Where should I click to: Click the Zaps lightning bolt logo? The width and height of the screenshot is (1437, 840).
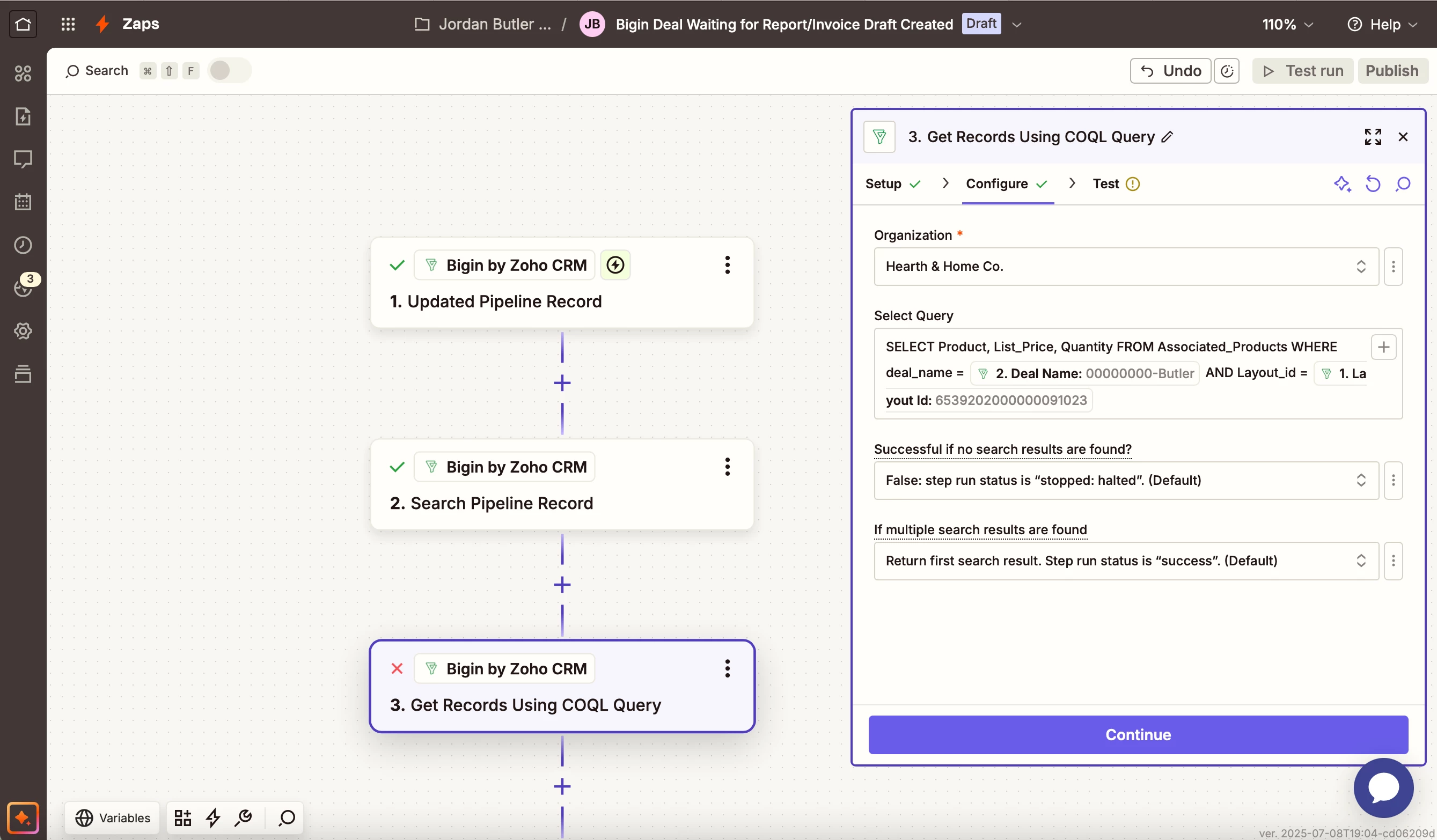click(x=102, y=24)
